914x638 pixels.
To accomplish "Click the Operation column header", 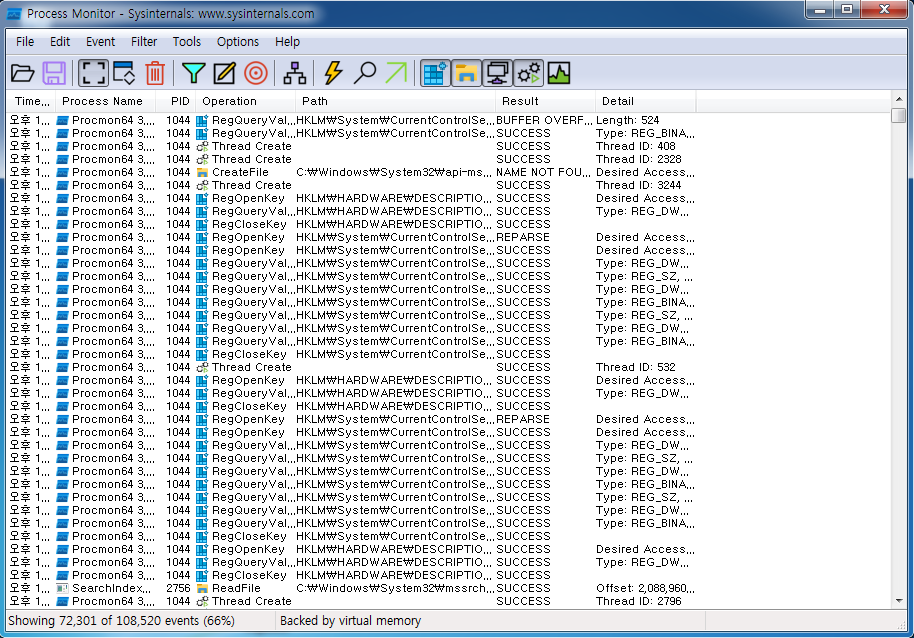I will tap(245, 101).
